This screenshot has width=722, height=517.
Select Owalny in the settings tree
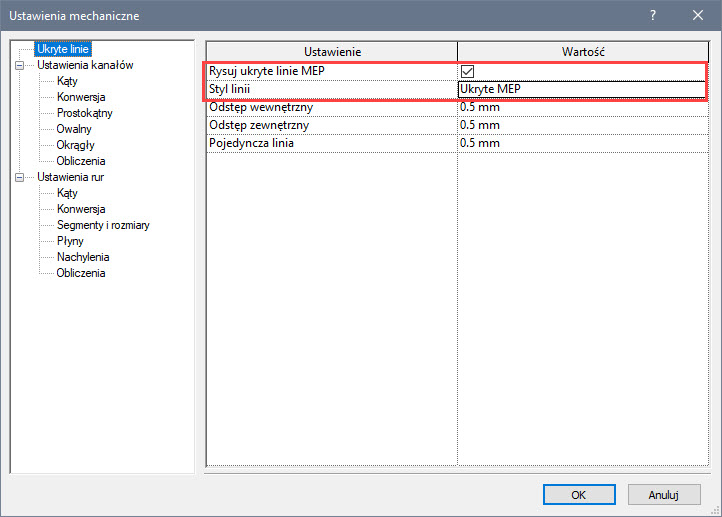[76, 129]
